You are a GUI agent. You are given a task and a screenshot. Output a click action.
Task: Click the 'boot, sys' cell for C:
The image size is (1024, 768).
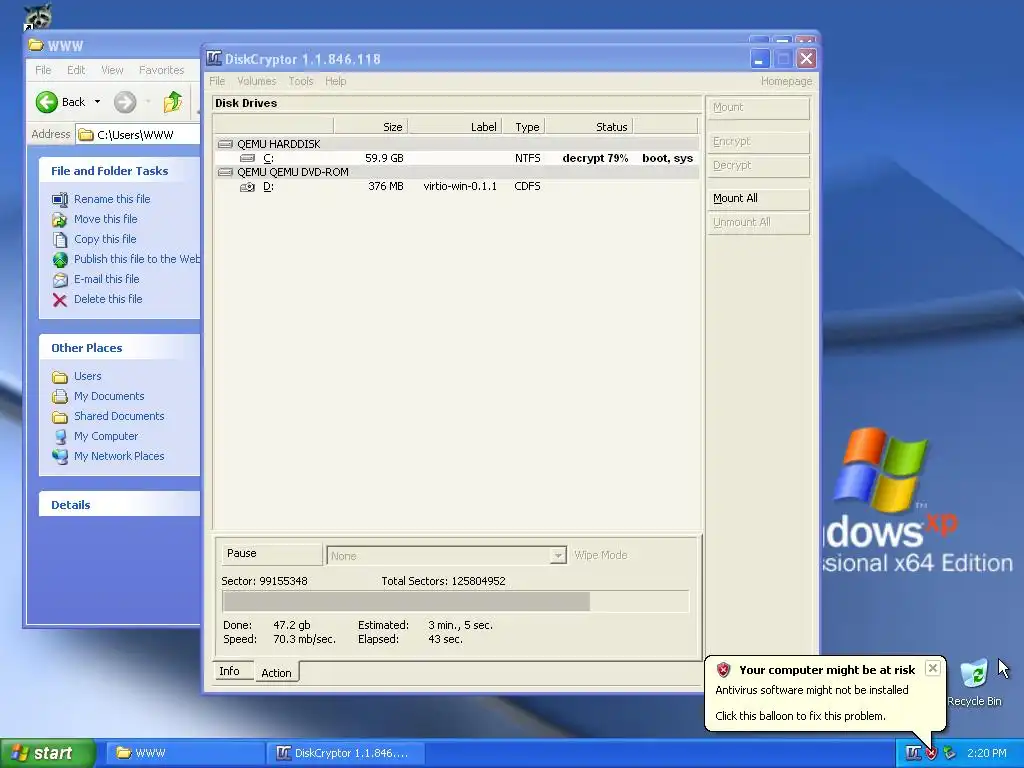tap(667, 158)
